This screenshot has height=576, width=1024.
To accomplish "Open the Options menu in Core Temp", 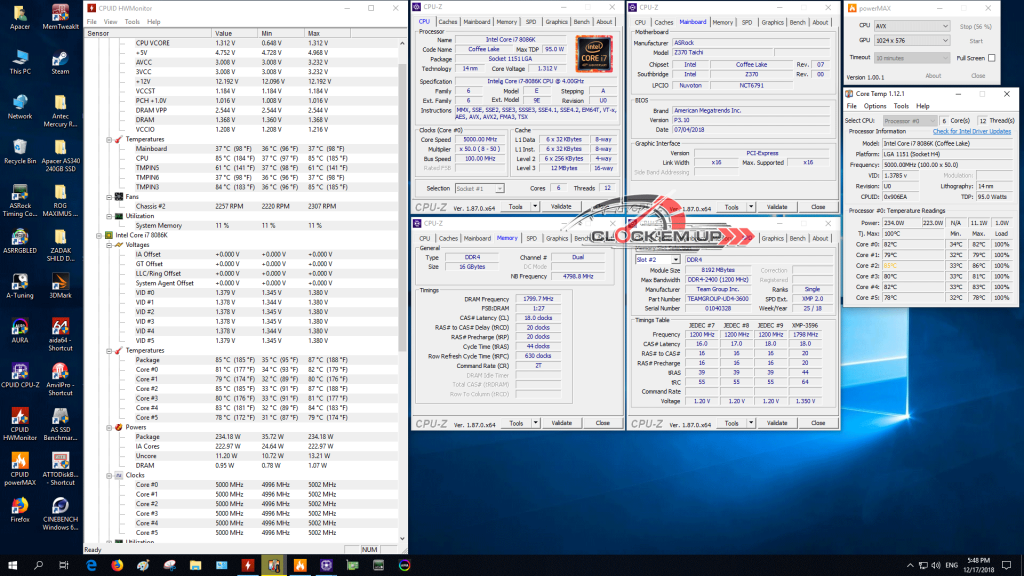I will point(875,106).
